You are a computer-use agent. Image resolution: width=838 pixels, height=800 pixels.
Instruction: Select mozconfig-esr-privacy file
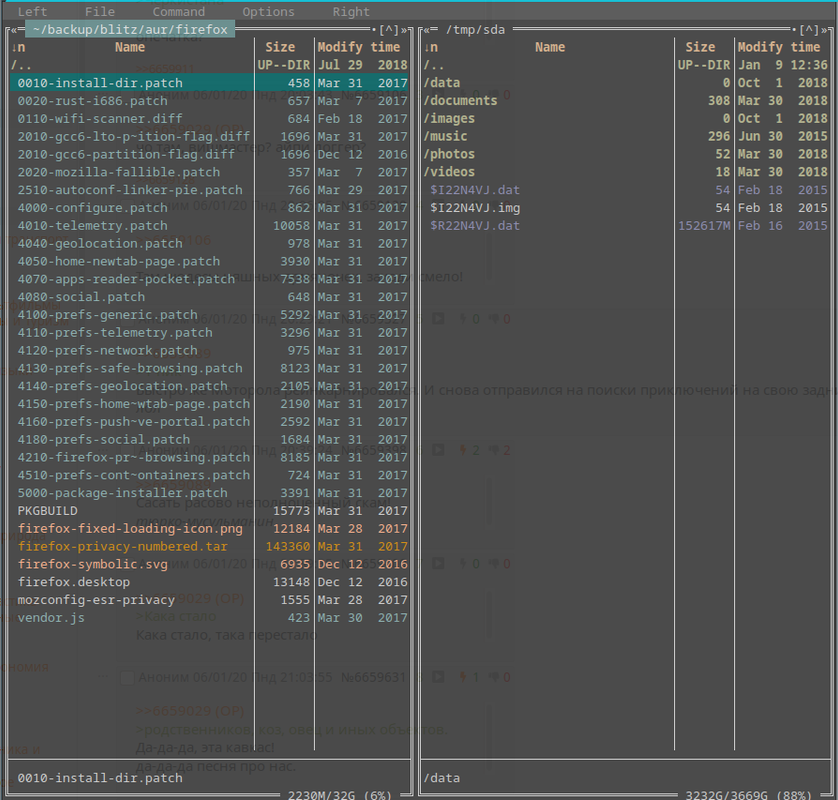[x=209, y=600]
